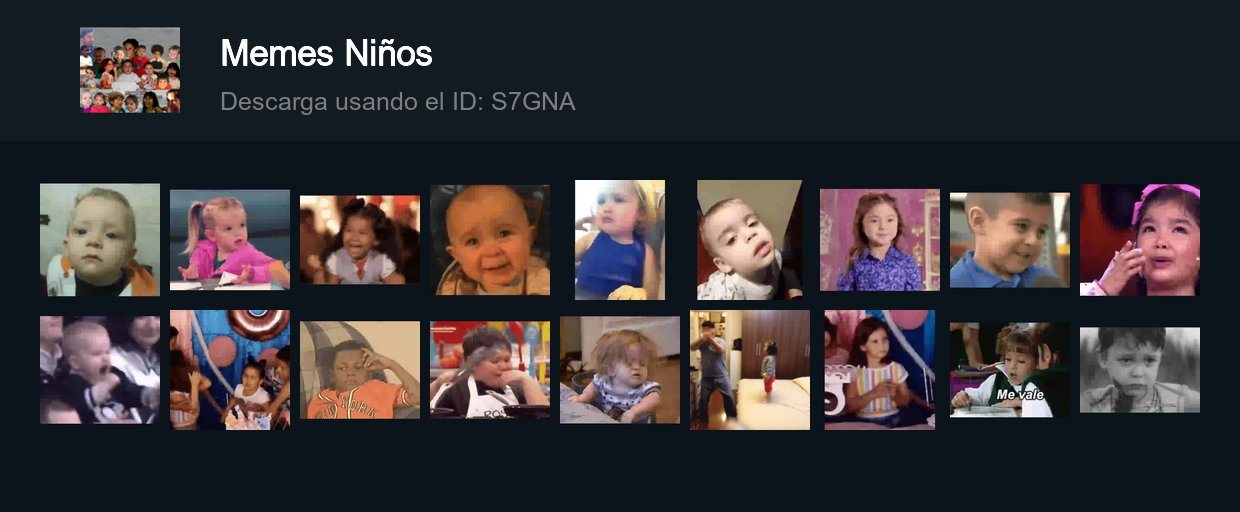
Task: Open the first baby face sticker in top row
Action: [x=100, y=240]
